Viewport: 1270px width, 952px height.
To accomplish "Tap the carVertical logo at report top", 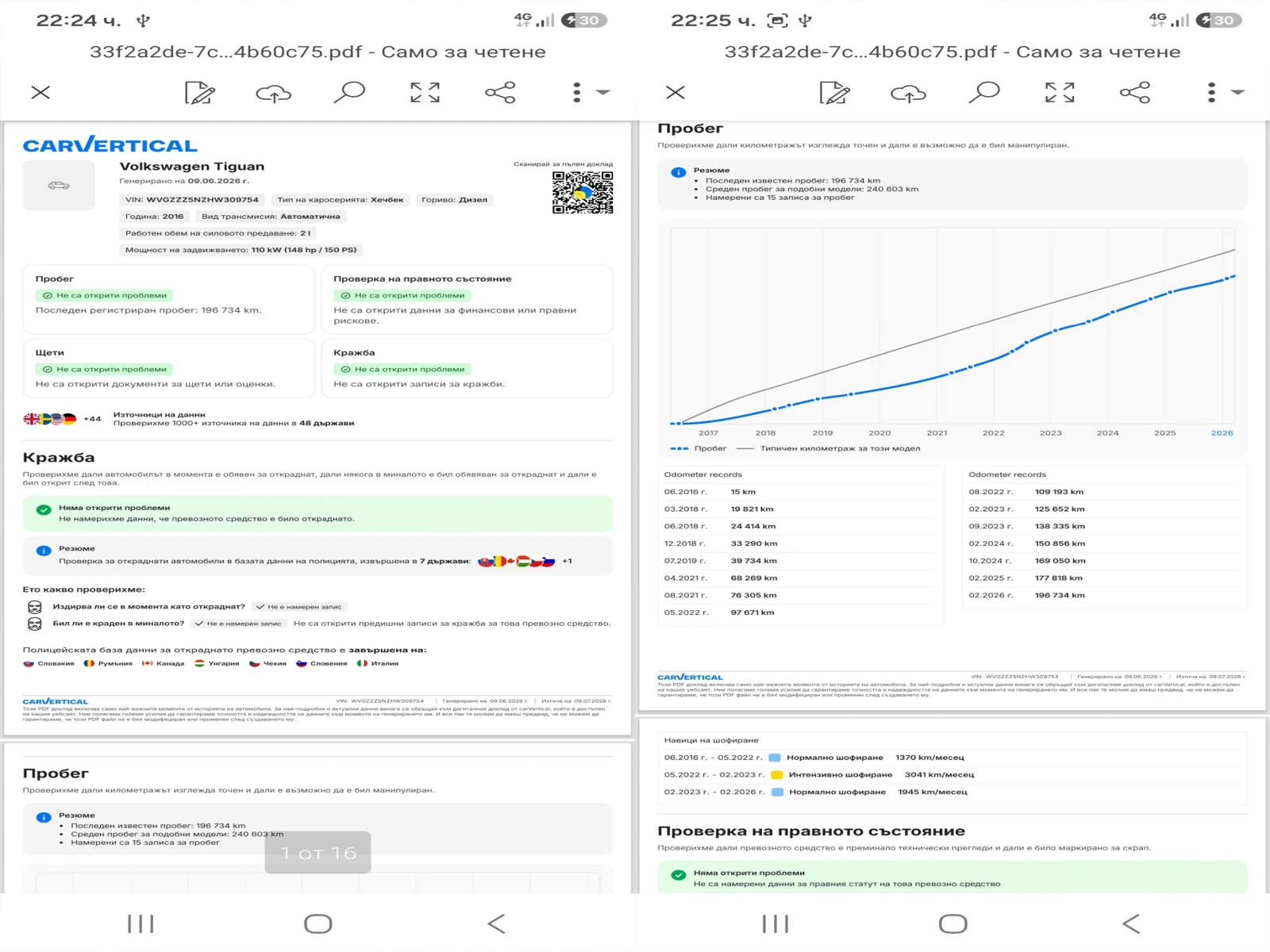I will [110, 144].
